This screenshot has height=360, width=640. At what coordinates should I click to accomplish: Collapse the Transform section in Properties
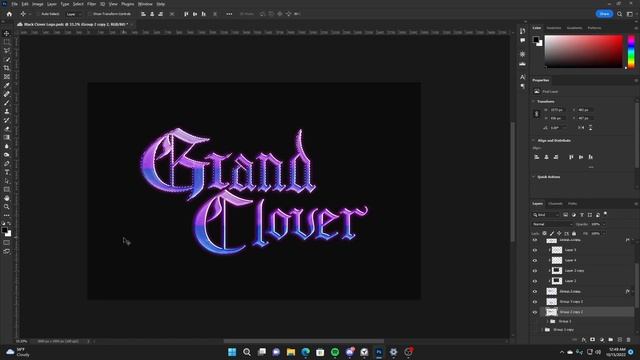click(x=533, y=101)
